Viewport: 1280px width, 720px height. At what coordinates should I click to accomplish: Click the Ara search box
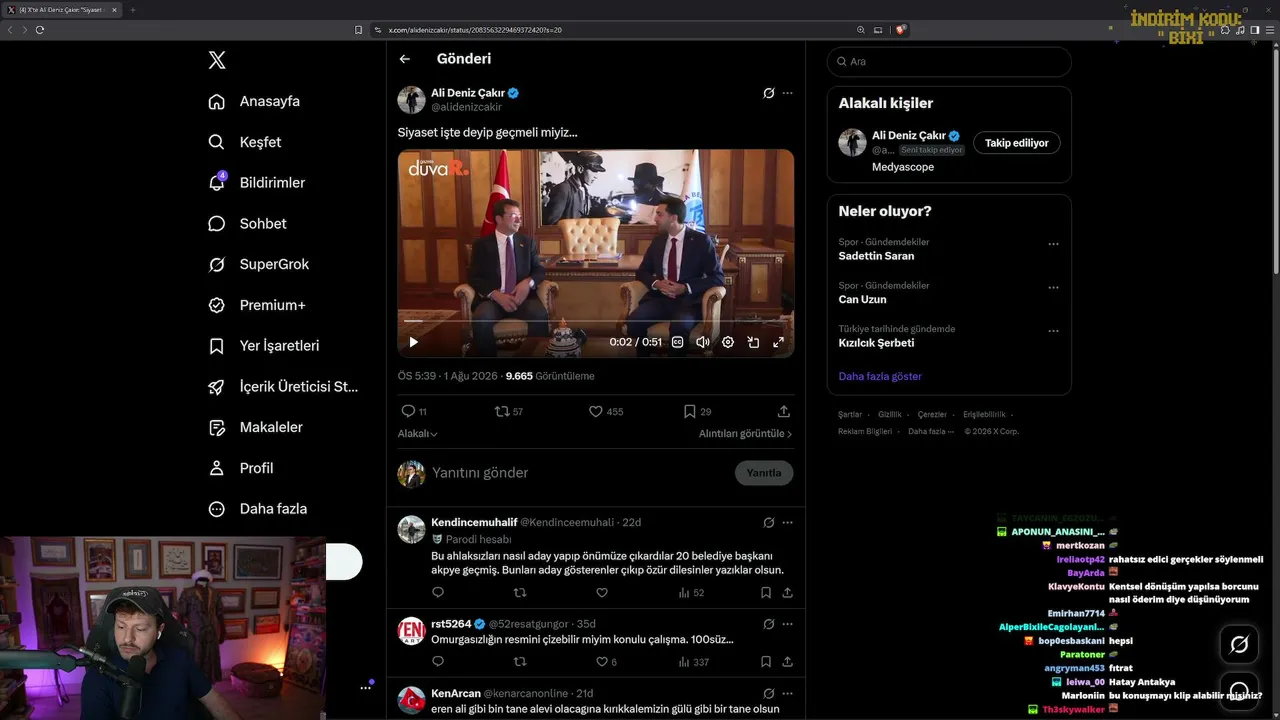[949, 62]
